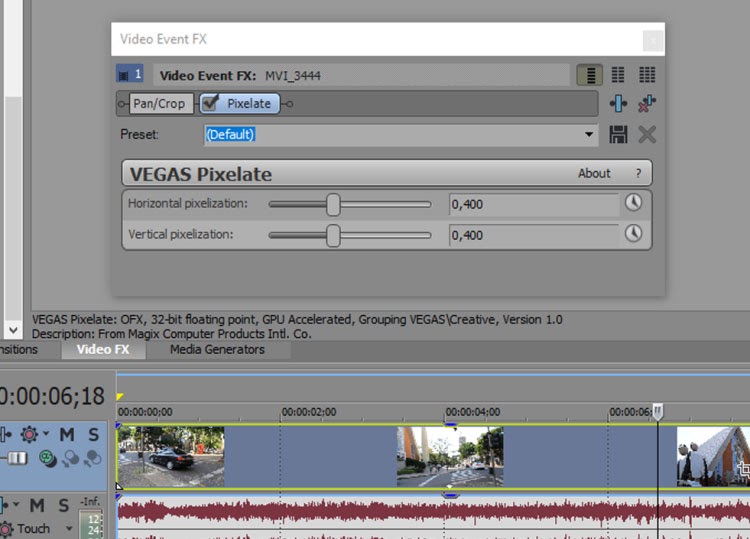Click the video track automation settings gear

29,434
